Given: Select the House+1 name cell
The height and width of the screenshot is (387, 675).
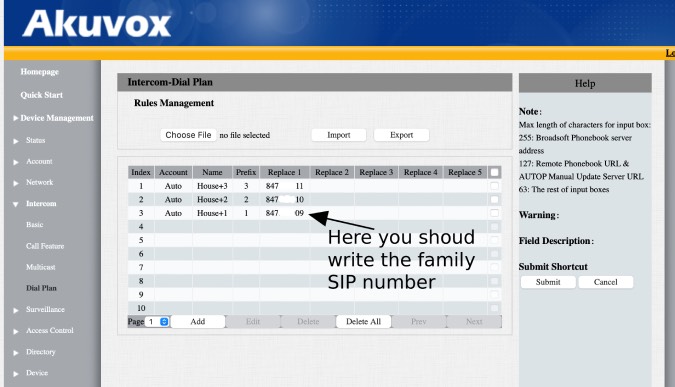Looking at the screenshot, I should pos(212,213).
